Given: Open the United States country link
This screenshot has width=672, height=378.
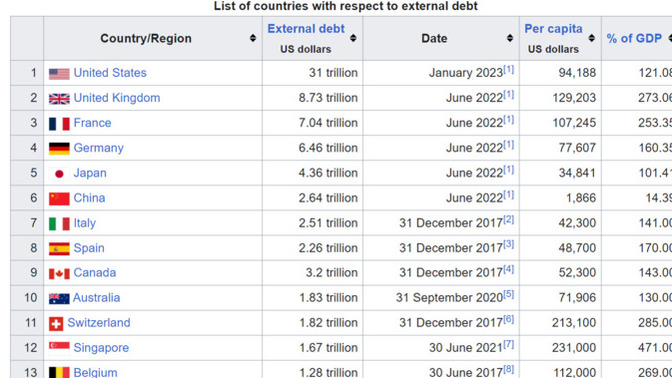Looking at the screenshot, I should (110, 73).
